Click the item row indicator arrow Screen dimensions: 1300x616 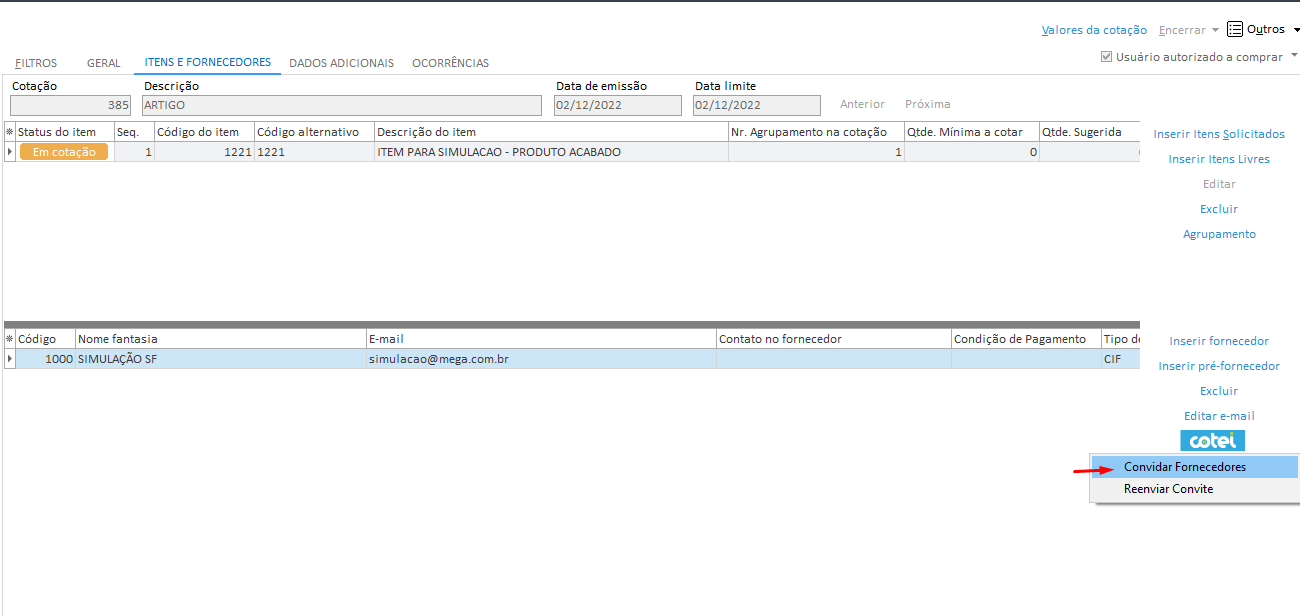(10, 152)
